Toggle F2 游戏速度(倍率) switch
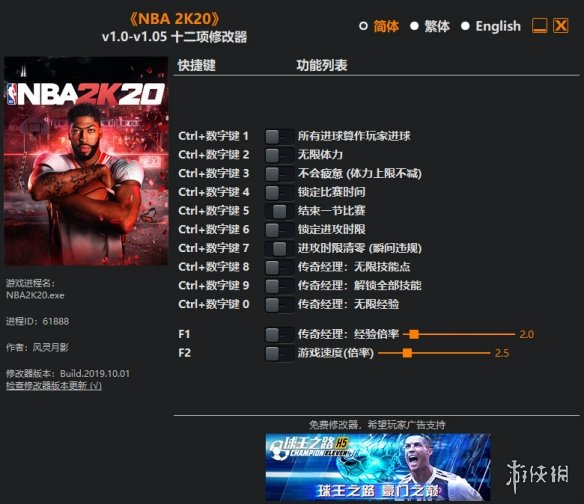This screenshot has height=504, width=584. [279, 353]
